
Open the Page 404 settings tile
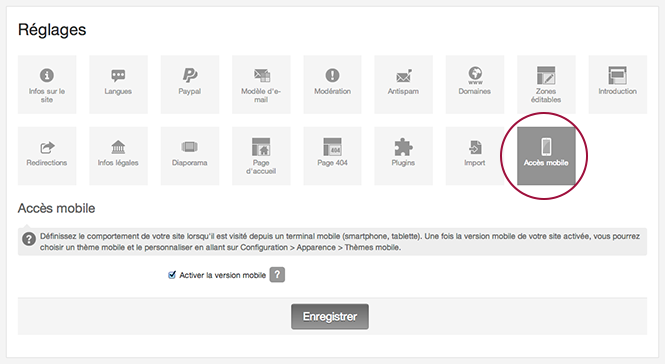[332, 156]
